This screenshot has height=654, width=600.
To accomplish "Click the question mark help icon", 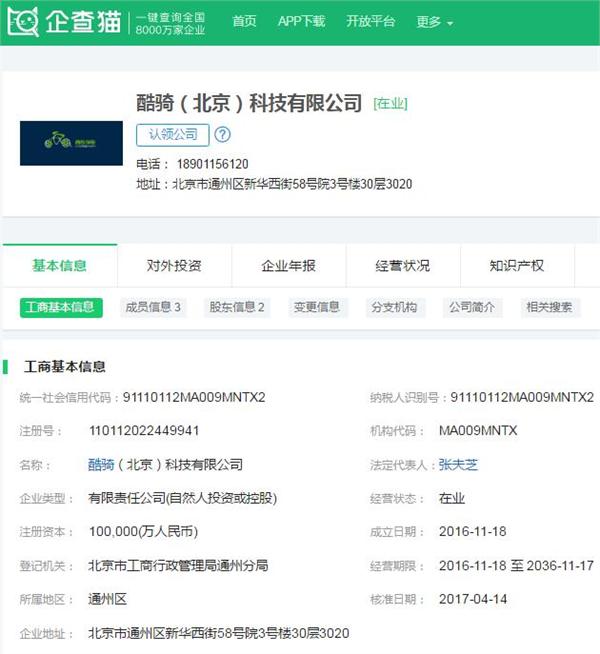I will (x=222, y=135).
